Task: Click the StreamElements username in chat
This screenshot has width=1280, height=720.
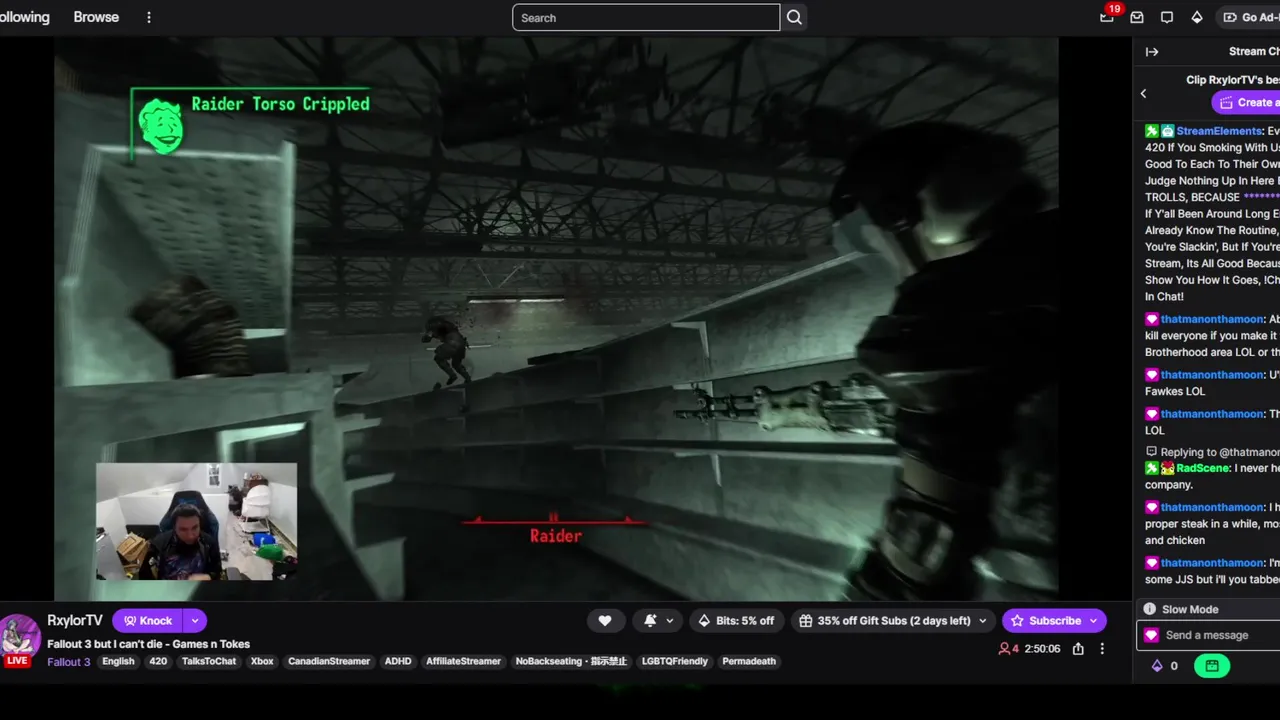Action: coord(1219,131)
